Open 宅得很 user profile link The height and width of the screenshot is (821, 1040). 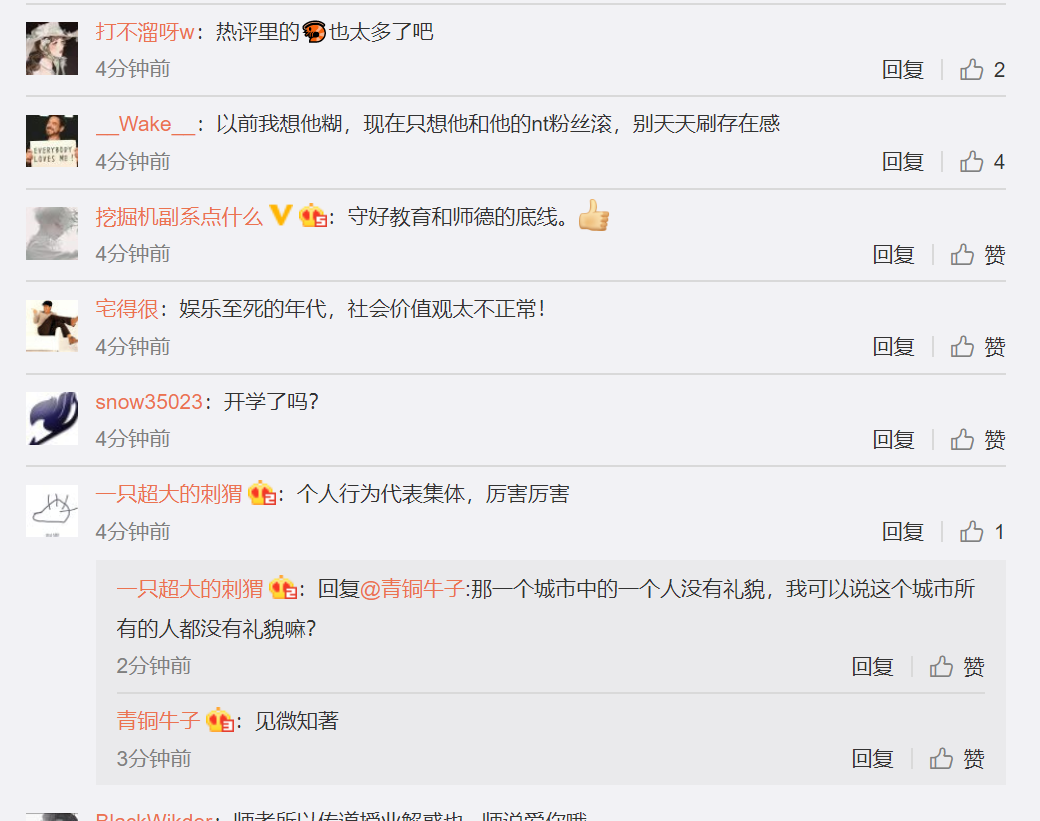pos(127,308)
